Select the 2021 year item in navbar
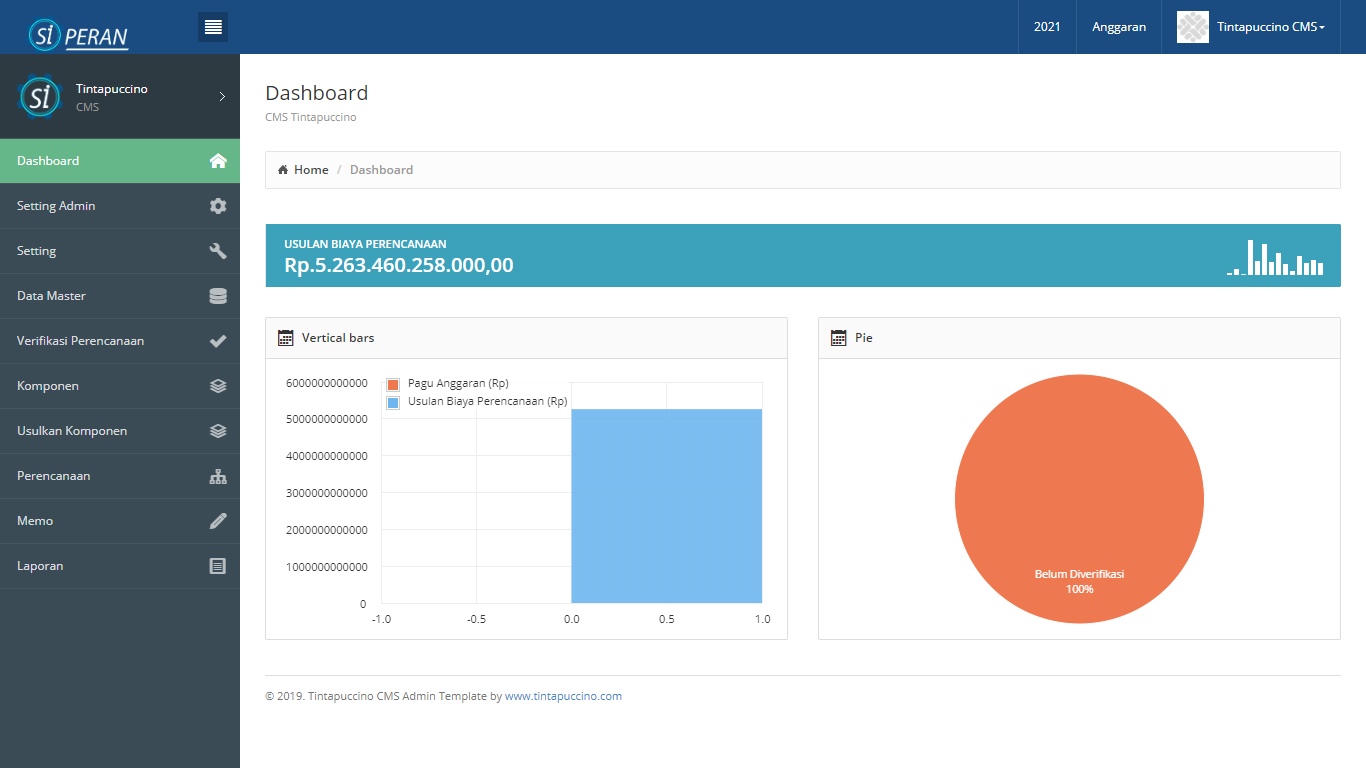The image size is (1366, 768). coord(1047,27)
